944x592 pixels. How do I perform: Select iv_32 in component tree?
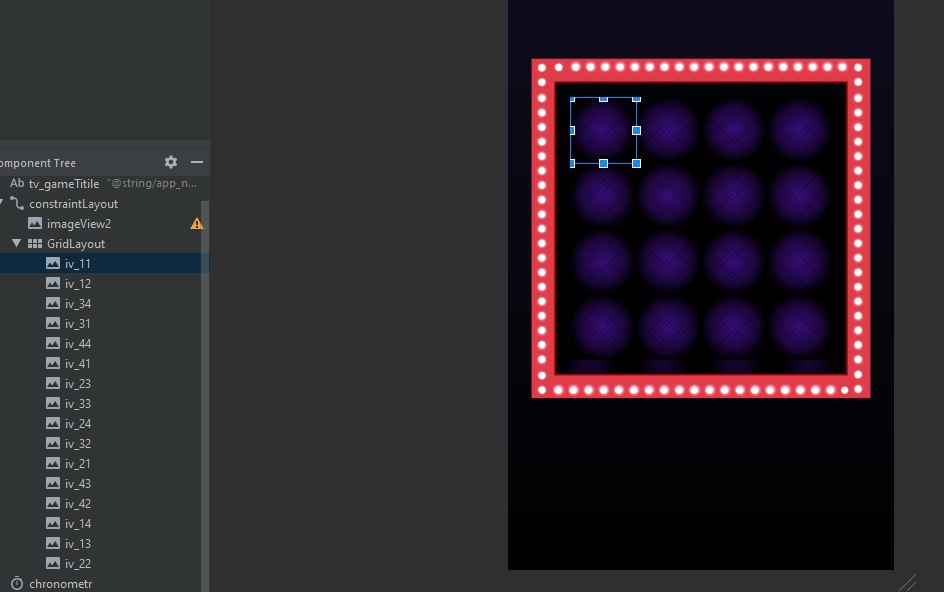tap(78, 443)
